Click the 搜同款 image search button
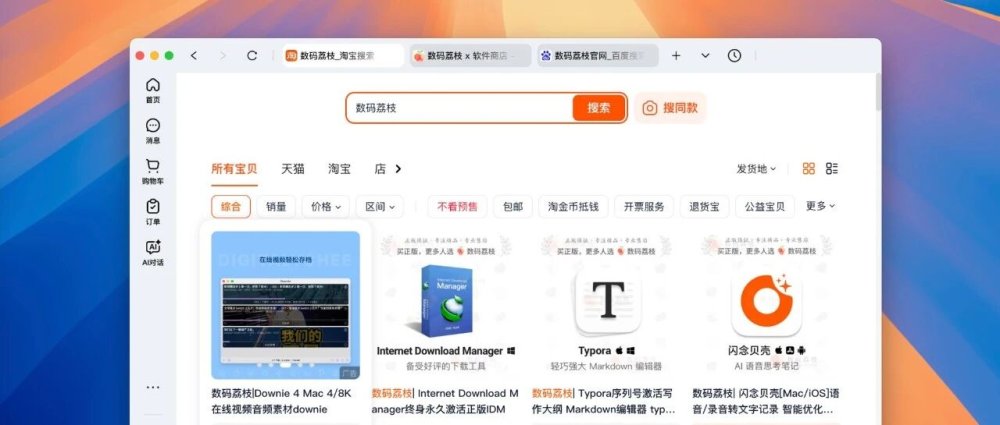The height and width of the screenshot is (425, 1000). point(670,108)
